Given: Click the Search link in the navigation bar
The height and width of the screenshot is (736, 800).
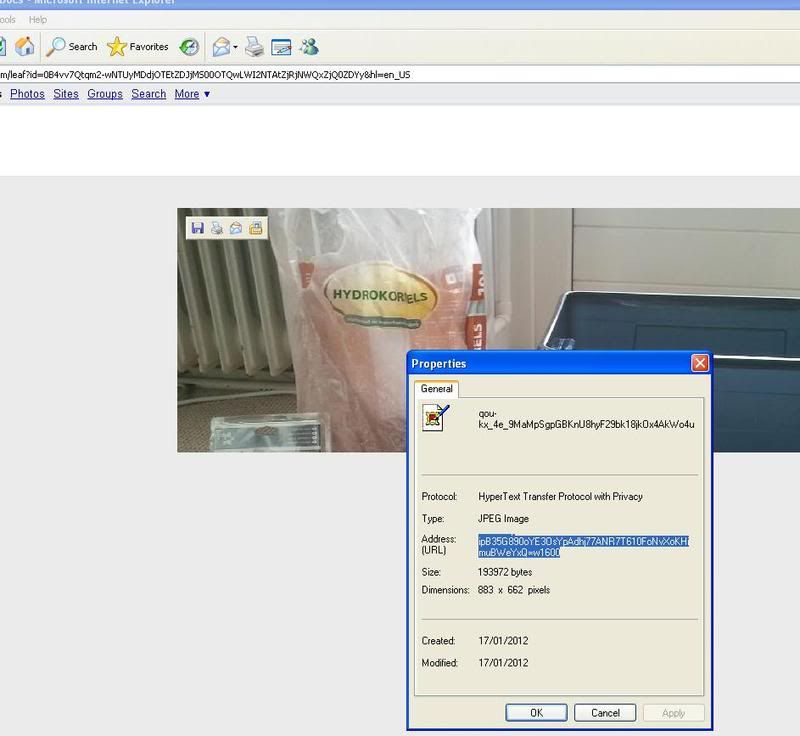Looking at the screenshot, I should coord(148,94).
